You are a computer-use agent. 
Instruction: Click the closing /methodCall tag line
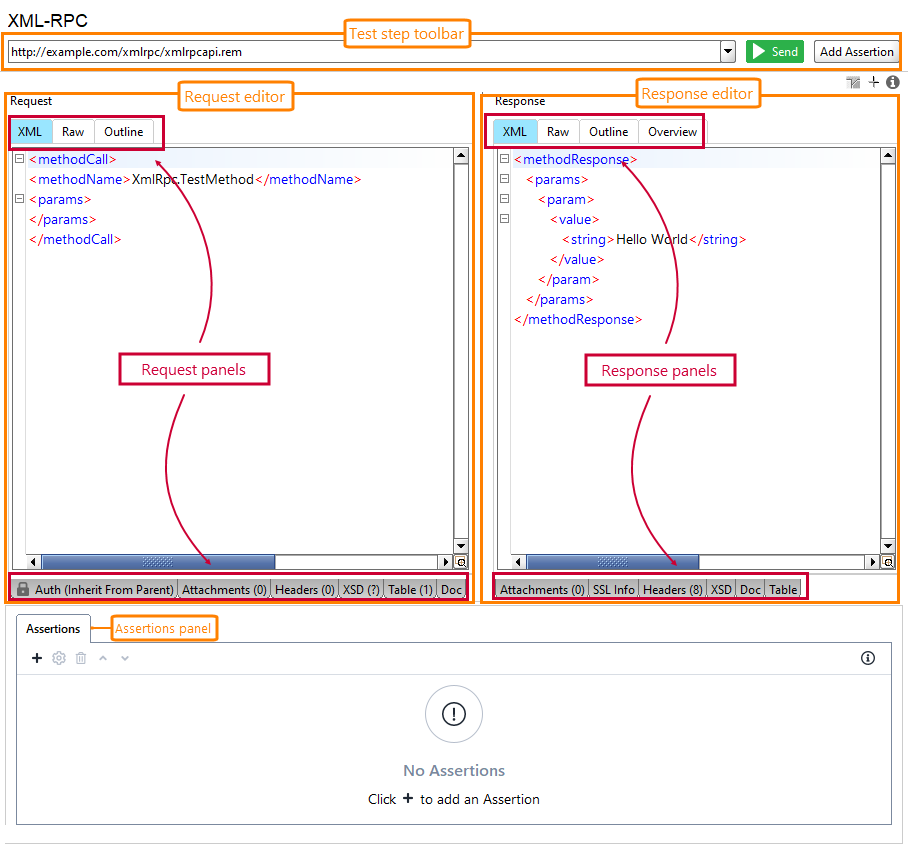[x=75, y=239]
